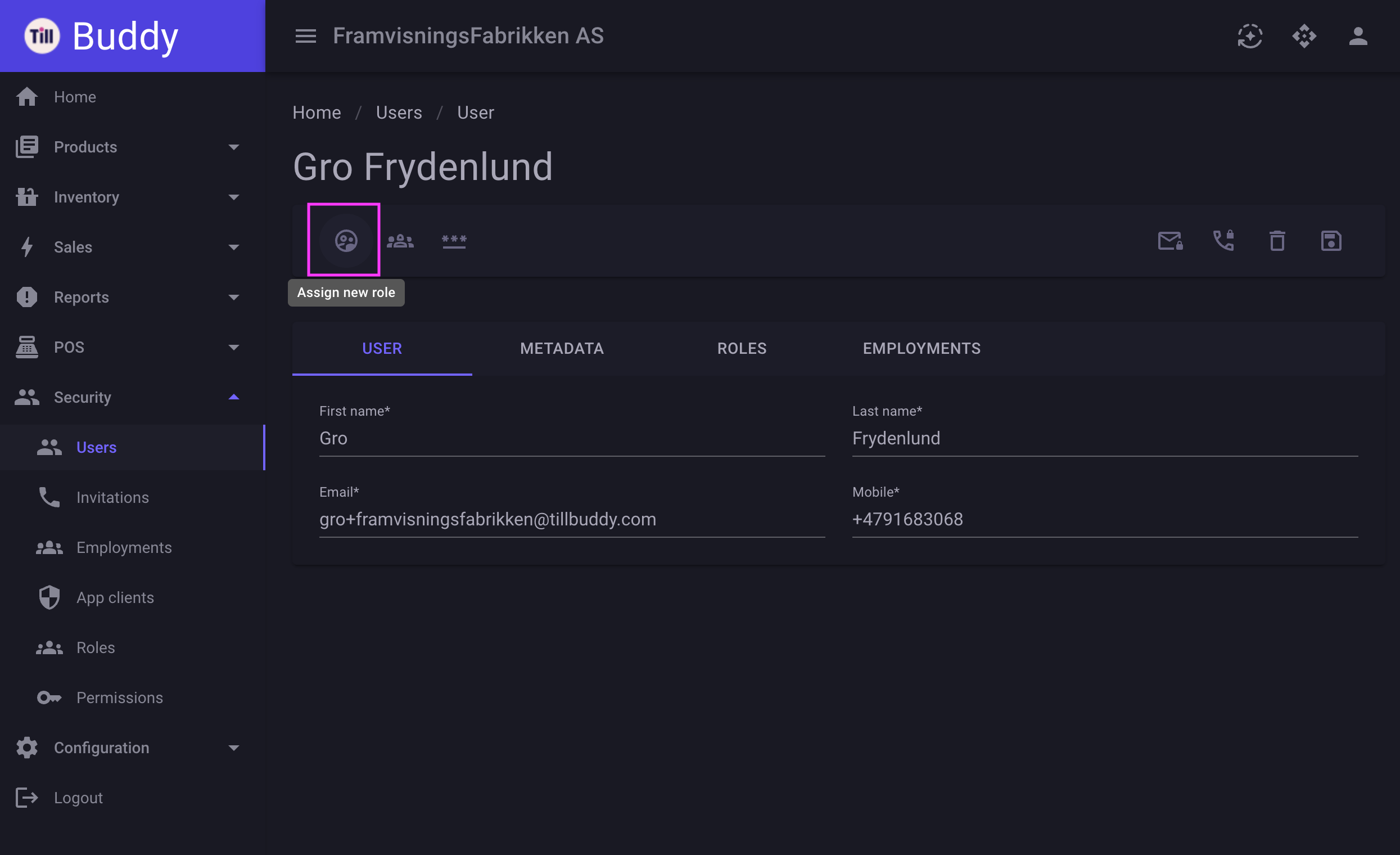Viewport: 1400px width, 855px height.
Task: Click the diamond grid icon in header
Action: coord(1304,36)
